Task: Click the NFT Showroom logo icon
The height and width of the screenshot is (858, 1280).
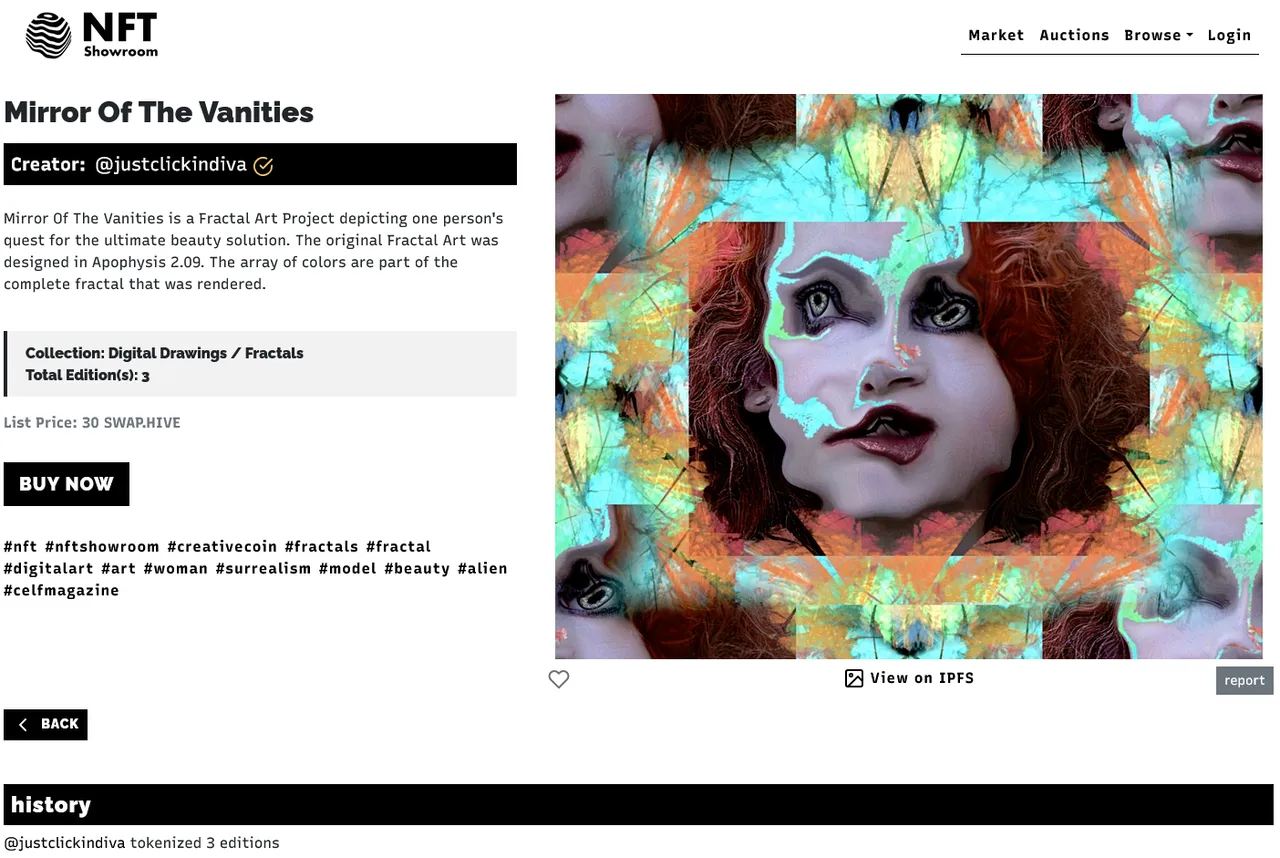Action: [48, 36]
